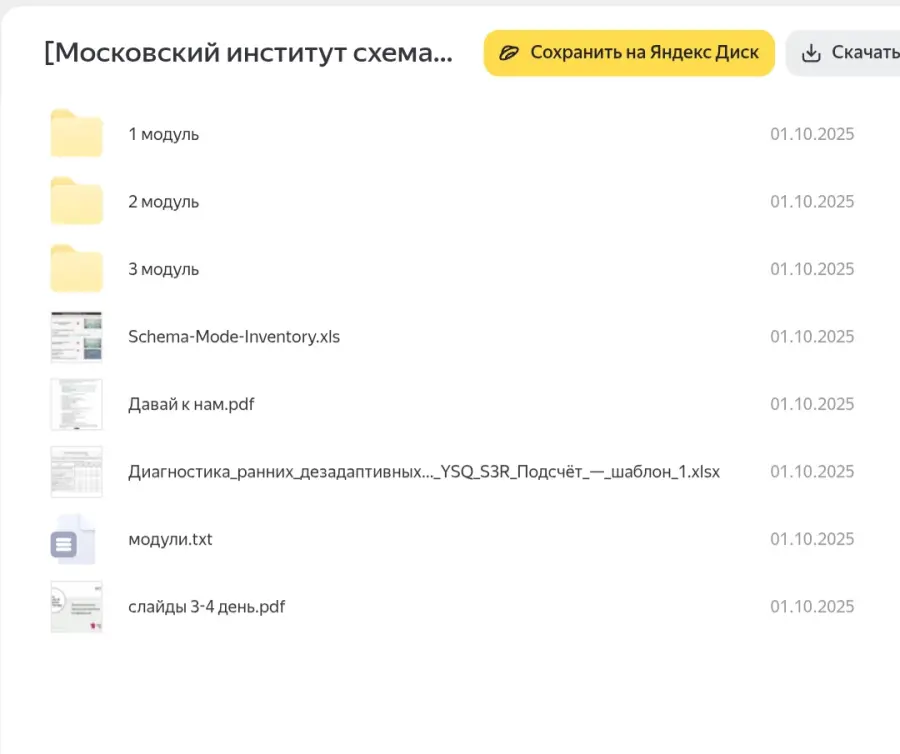Click the download arrow icon
Screen dimensions: 900x754
click(811, 53)
